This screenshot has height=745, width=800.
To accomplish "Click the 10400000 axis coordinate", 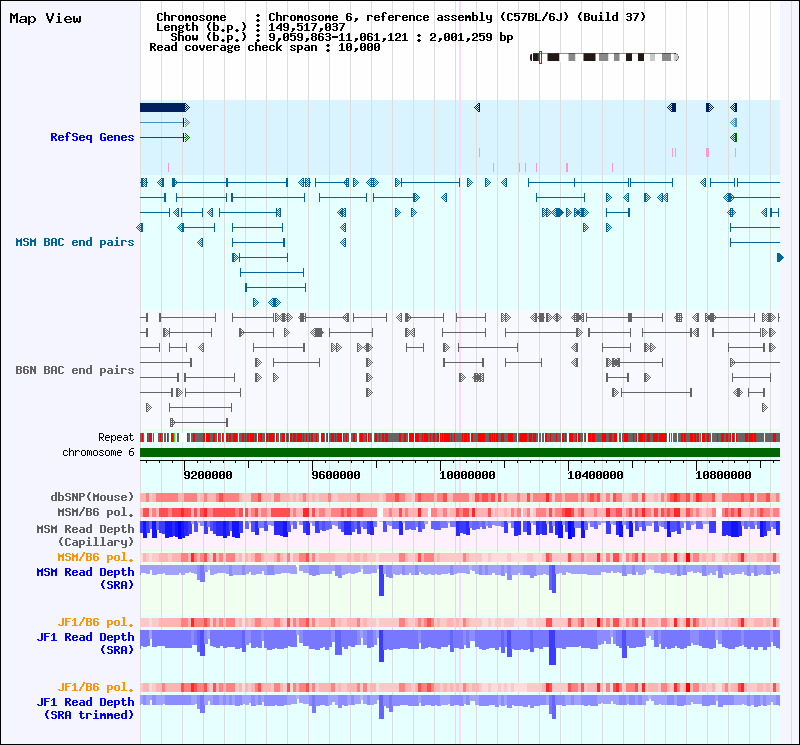I will tap(595, 475).
